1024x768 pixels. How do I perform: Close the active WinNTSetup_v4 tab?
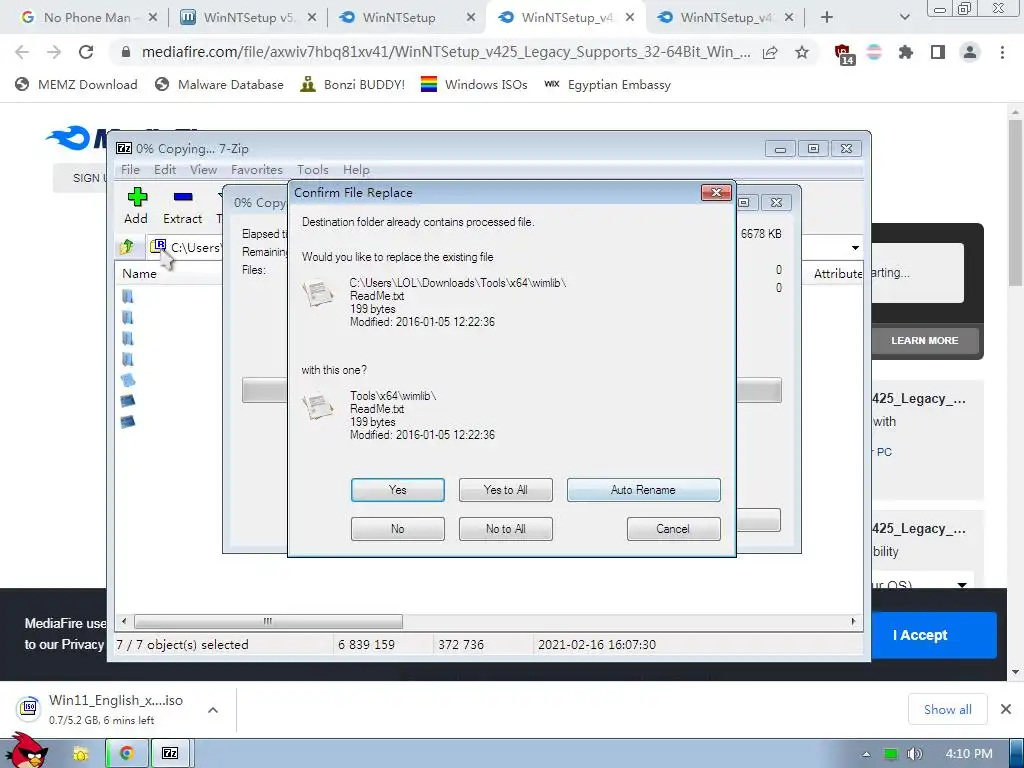630,18
